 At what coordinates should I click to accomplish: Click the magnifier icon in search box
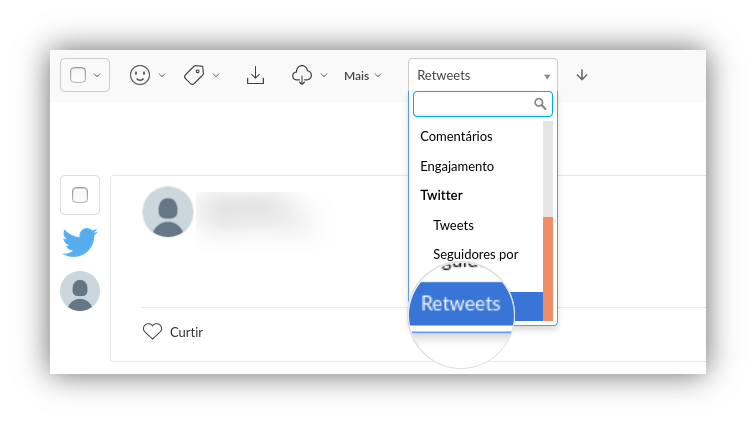point(540,104)
